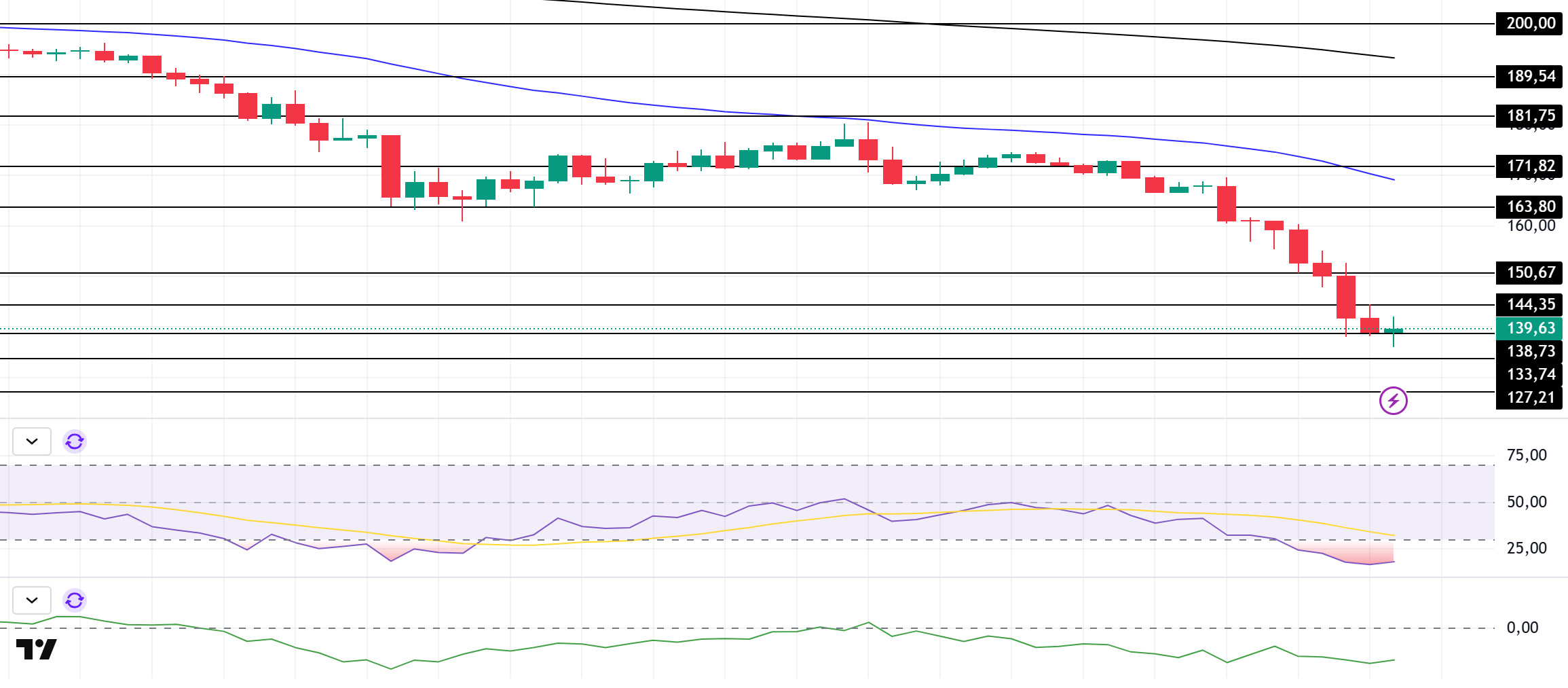1568x688 pixels.
Task: Click the green 139,63 current price label
Action: point(1529,329)
